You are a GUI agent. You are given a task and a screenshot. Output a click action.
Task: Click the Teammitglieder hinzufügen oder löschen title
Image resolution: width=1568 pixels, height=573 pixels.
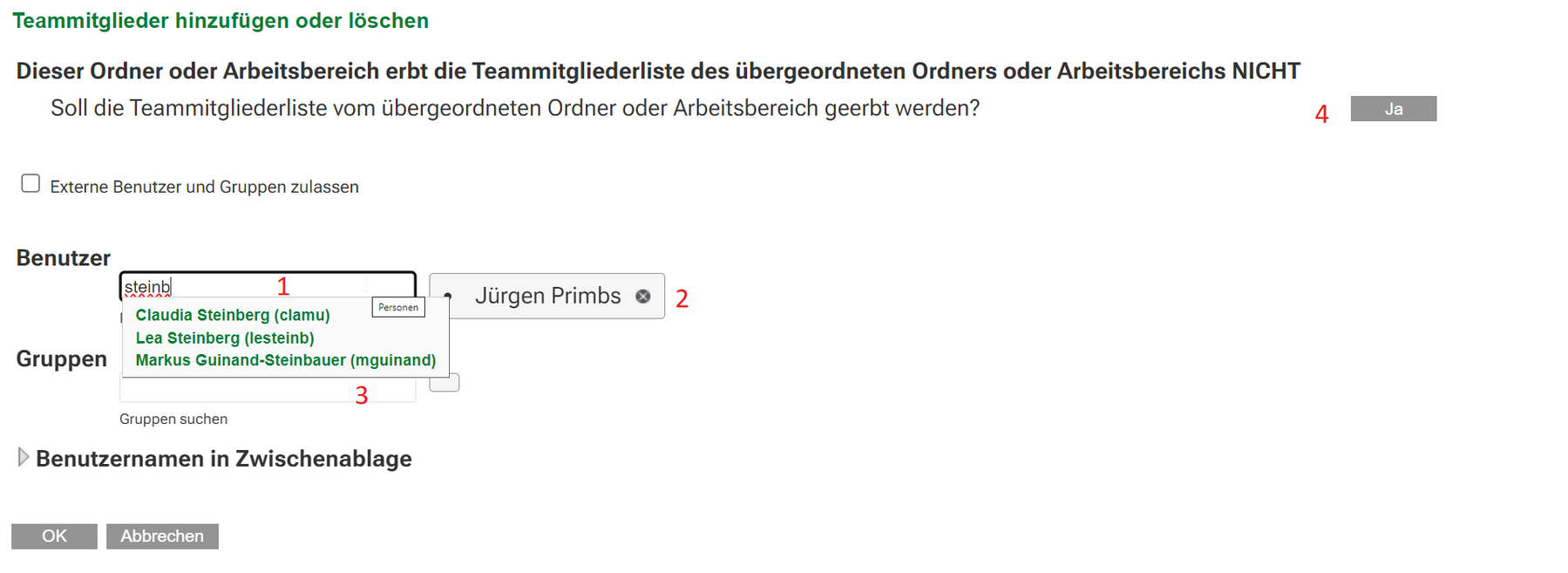[x=221, y=20]
